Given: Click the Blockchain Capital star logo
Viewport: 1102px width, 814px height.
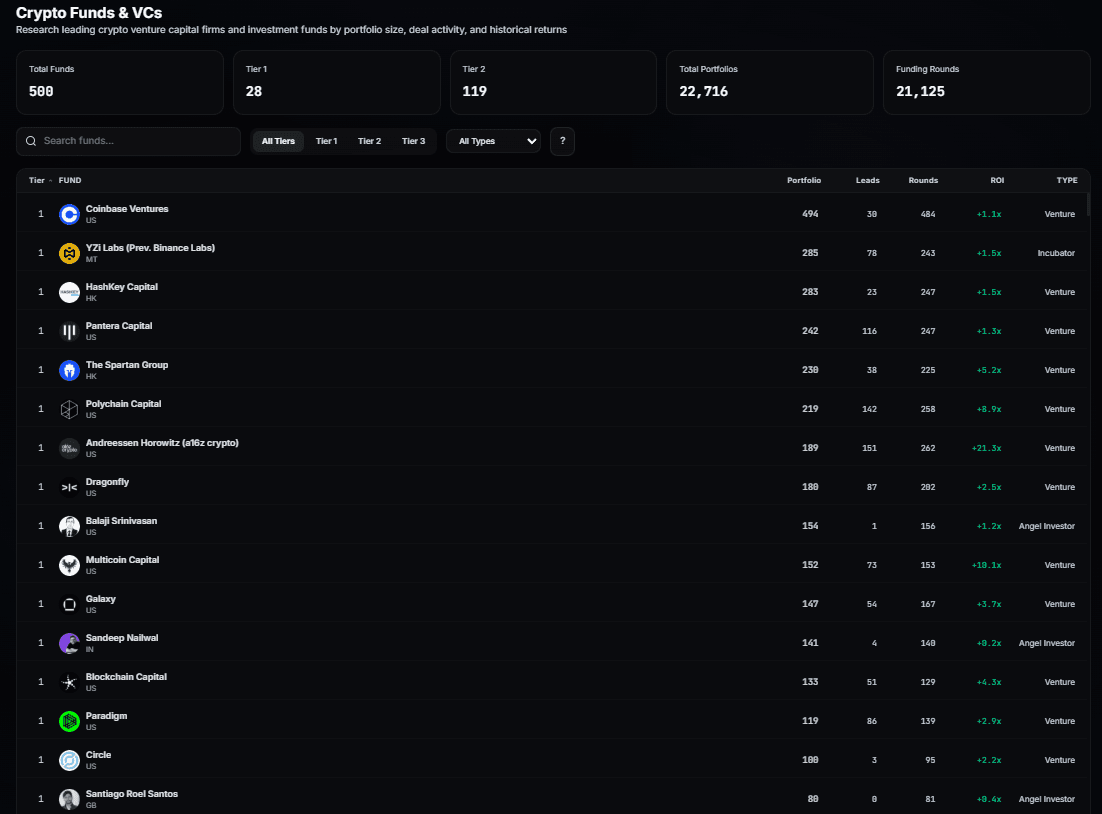Looking at the screenshot, I should pos(69,683).
